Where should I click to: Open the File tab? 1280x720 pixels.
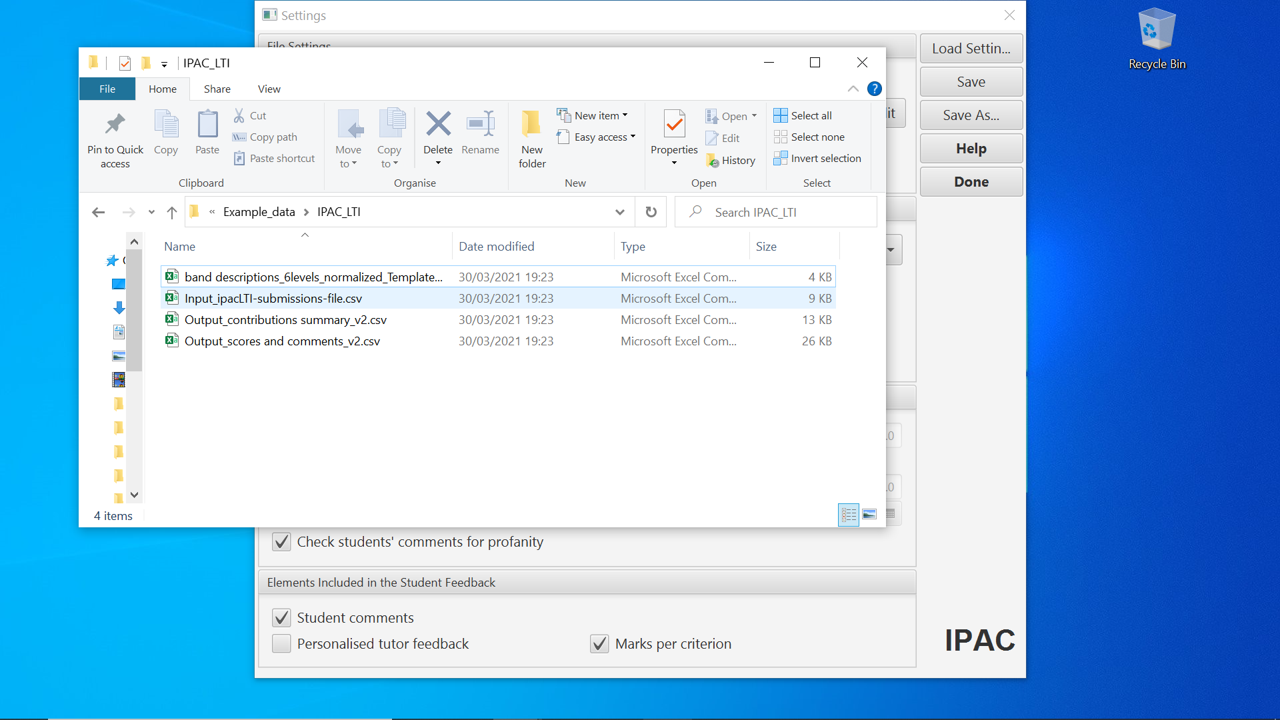point(107,89)
